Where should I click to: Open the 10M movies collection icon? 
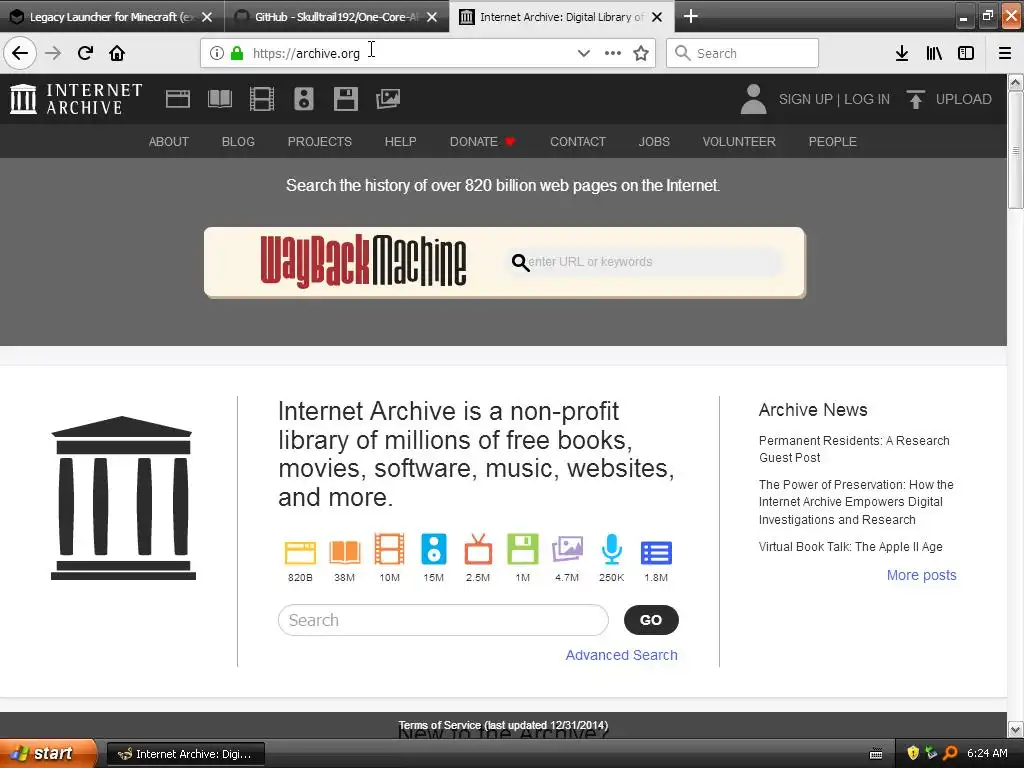[x=389, y=549]
